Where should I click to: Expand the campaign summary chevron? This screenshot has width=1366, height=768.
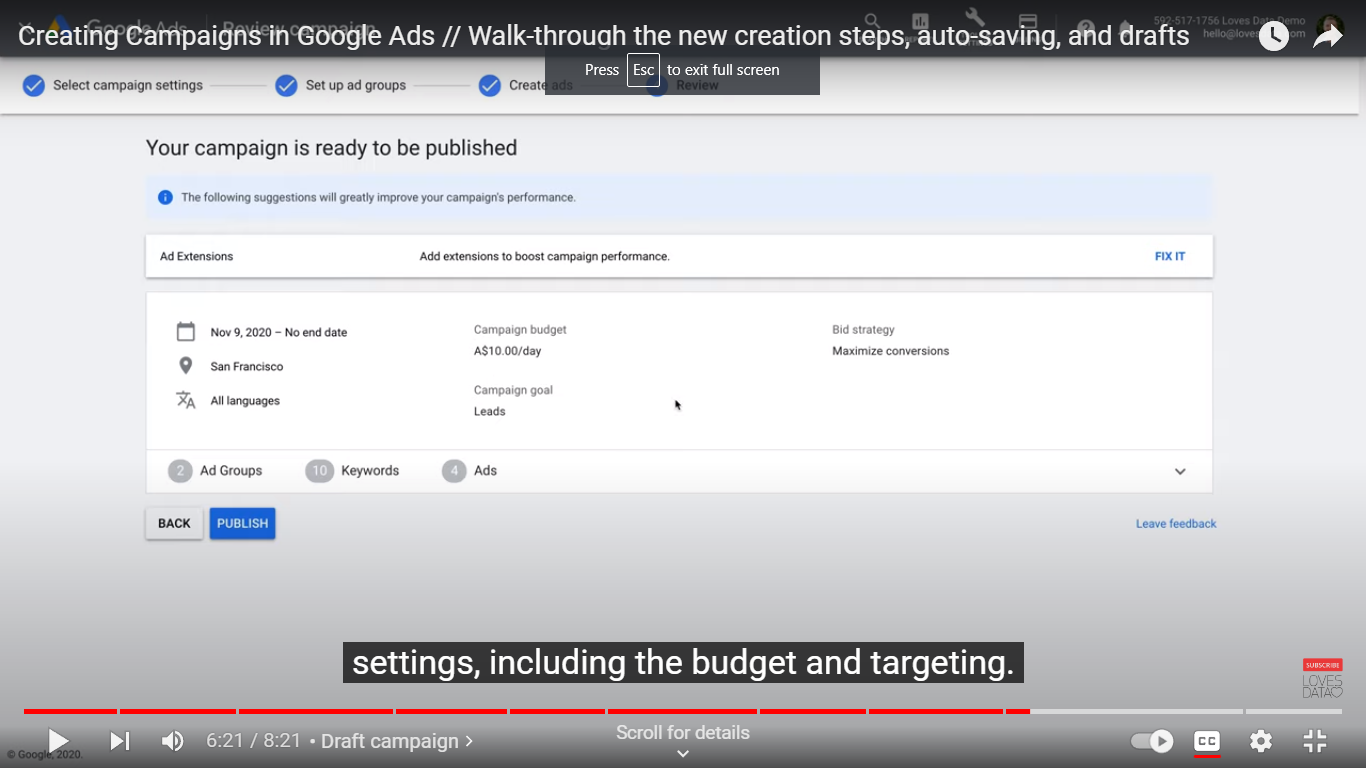[1180, 472]
